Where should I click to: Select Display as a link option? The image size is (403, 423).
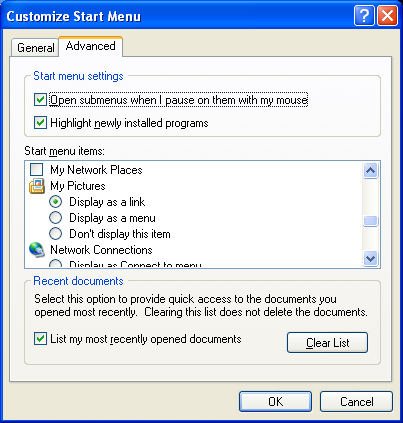coord(55,202)
